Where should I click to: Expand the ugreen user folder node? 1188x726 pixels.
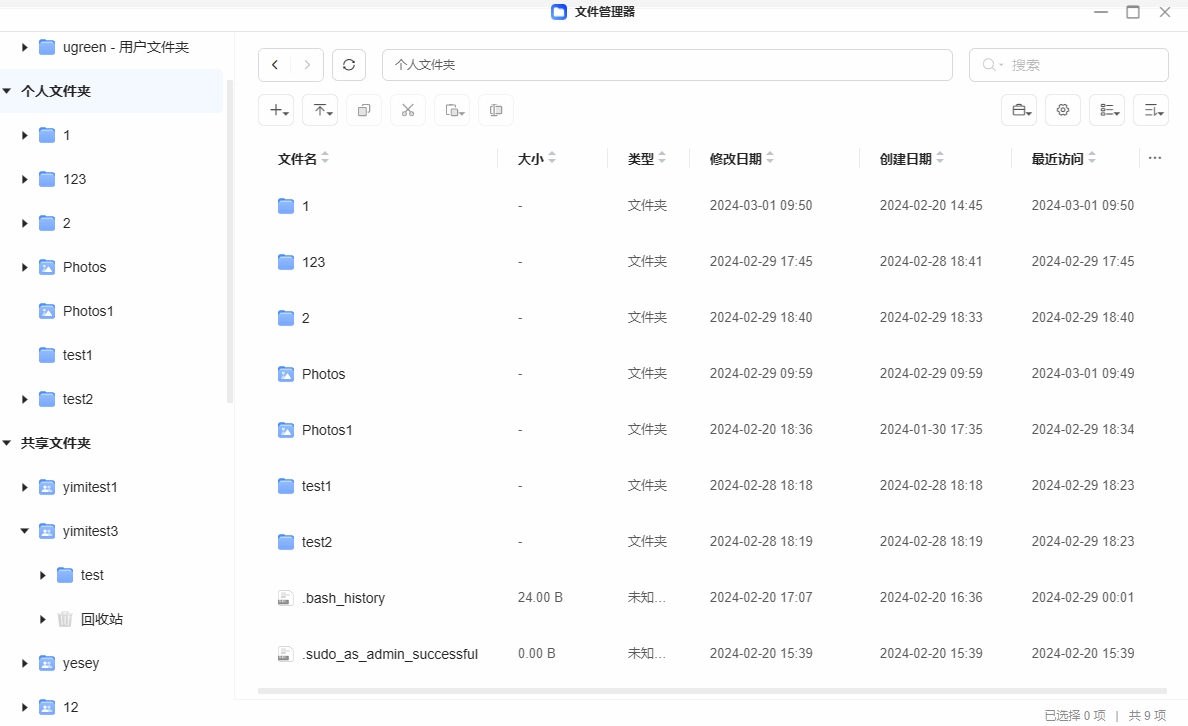(x=25, y=47)
